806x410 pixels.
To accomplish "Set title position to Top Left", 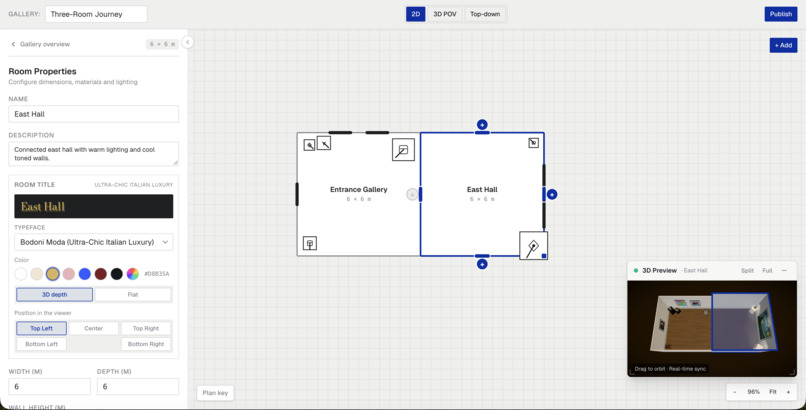I will 42,328.
